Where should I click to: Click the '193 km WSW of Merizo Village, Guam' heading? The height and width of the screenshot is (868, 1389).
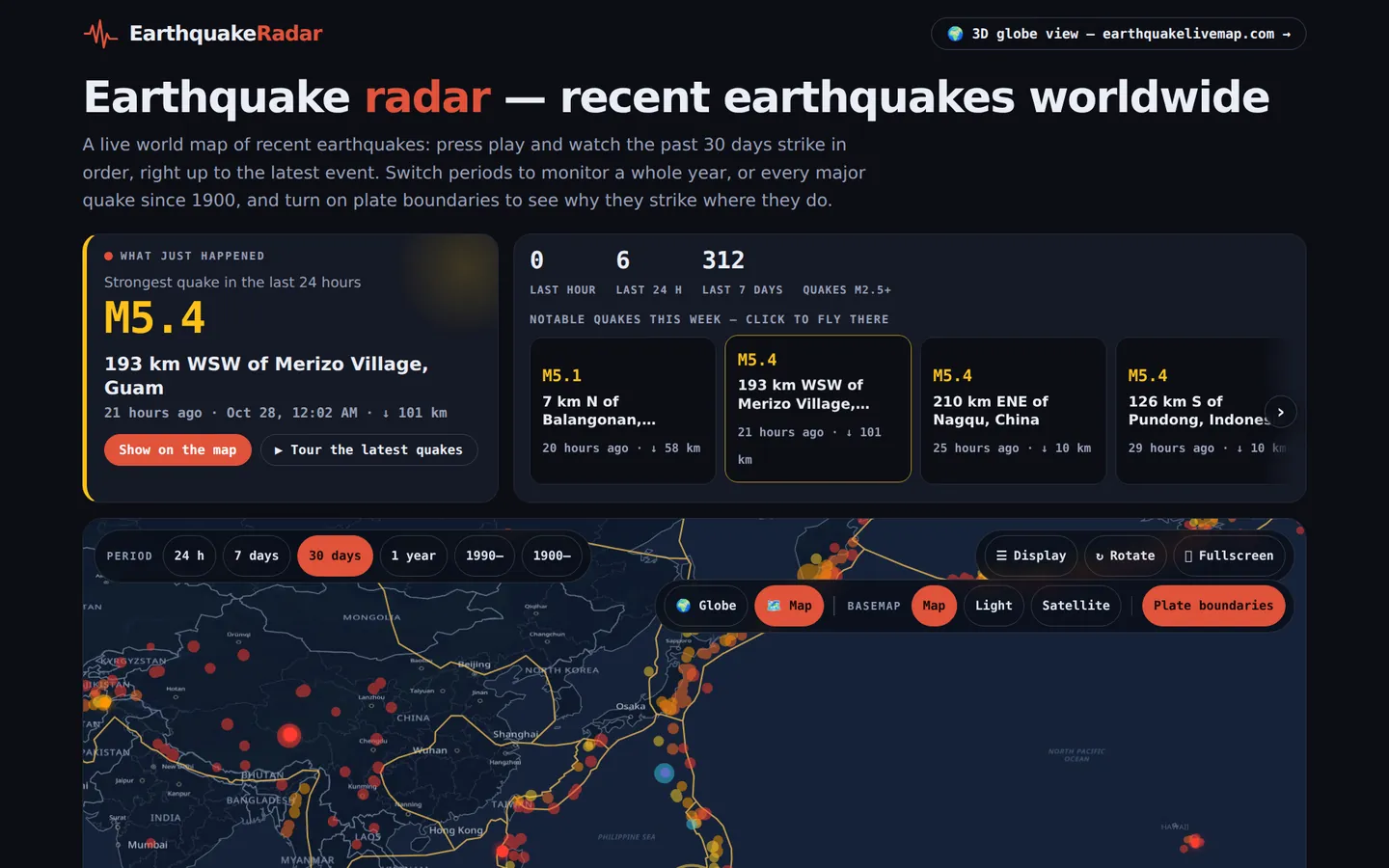point(266,375)
